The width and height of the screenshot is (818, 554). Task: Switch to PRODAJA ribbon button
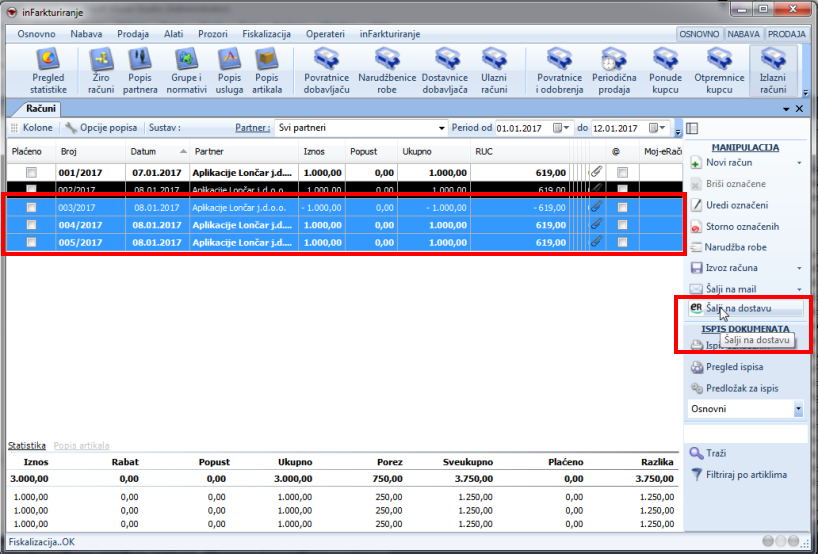click(787, 34)
